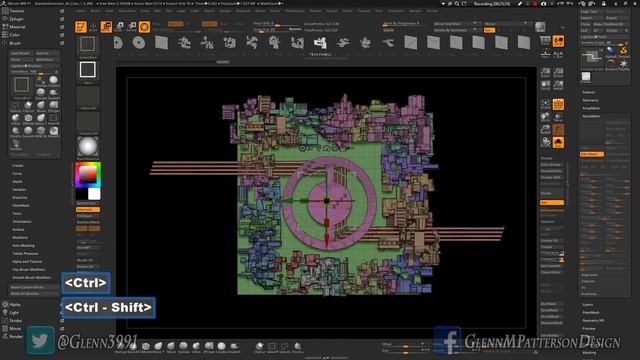Expand the Color palette

pyautogui.click(x=14, y=35)
